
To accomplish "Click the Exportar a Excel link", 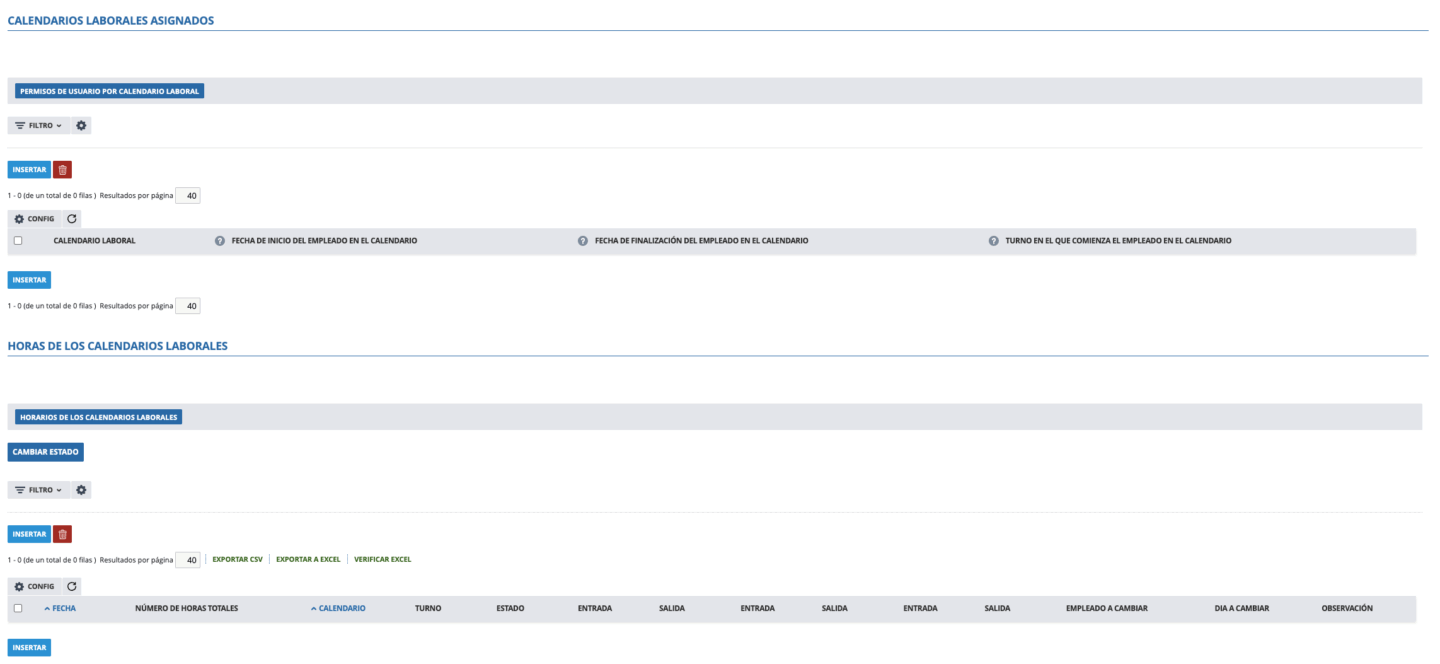I will click(308, 559).
